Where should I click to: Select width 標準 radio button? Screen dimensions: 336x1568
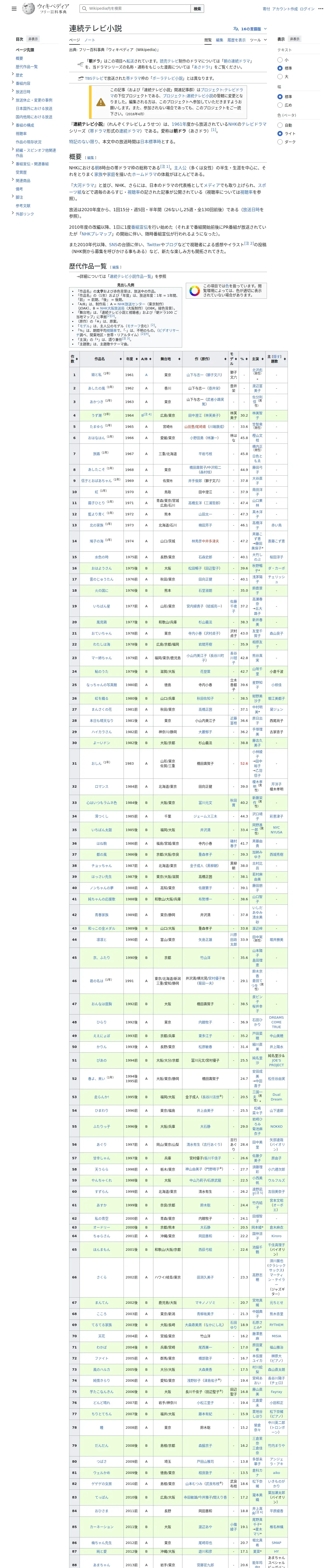coord(280,96)
